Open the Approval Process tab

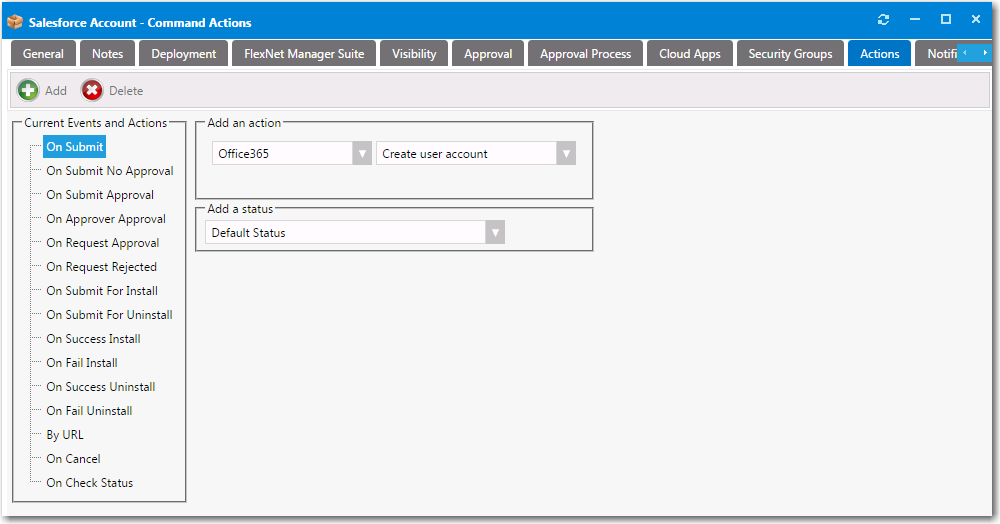585,54
